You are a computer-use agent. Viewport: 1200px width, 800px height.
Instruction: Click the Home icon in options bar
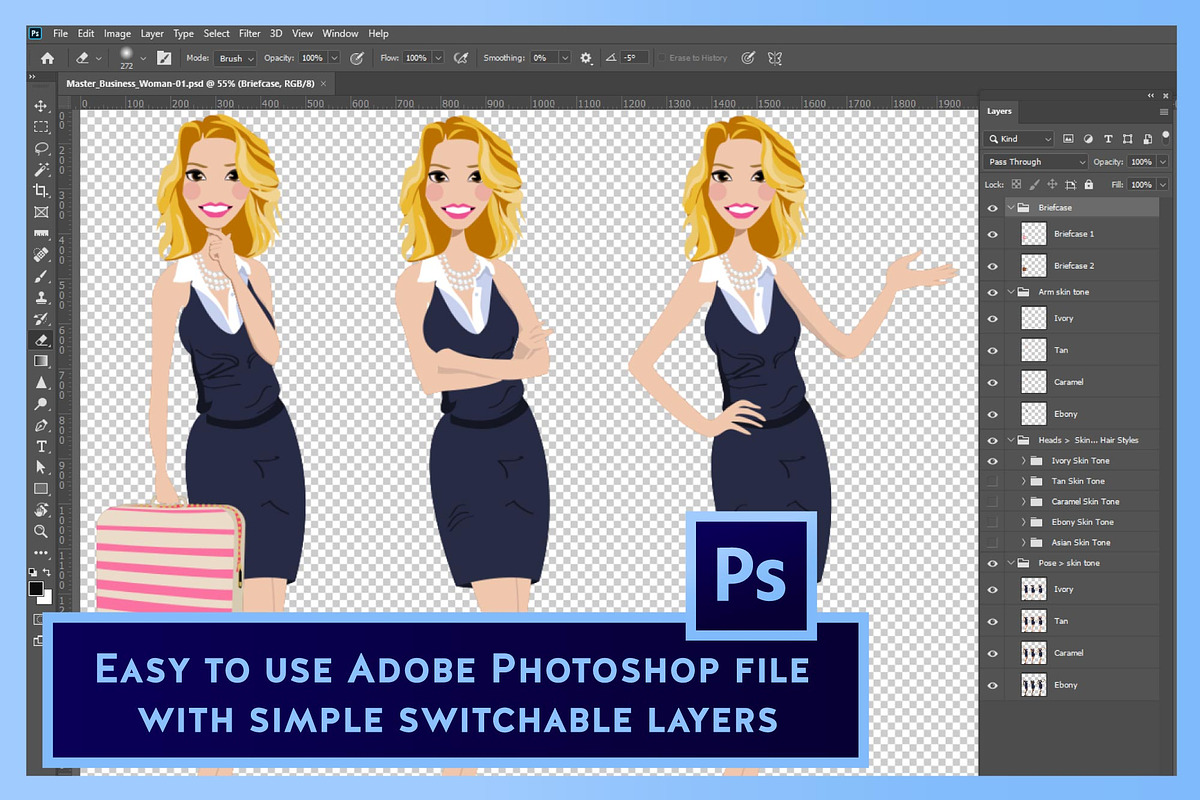point(47,58)
